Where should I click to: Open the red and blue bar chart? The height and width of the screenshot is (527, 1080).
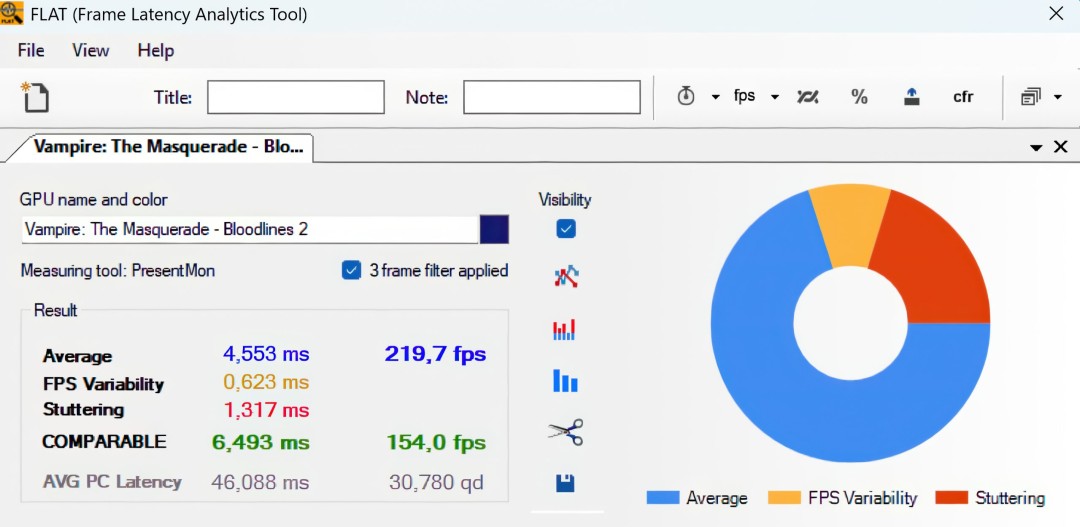[565, 329]
